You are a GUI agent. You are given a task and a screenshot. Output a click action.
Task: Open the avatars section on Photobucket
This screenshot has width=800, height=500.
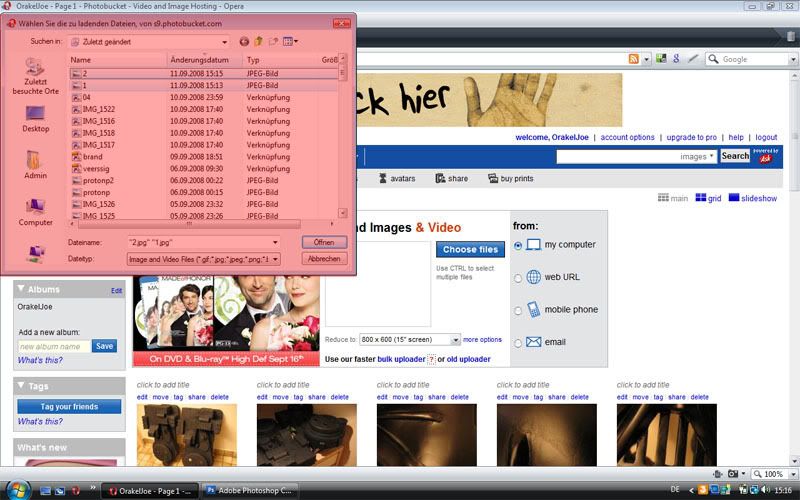[x=397, y=179]
